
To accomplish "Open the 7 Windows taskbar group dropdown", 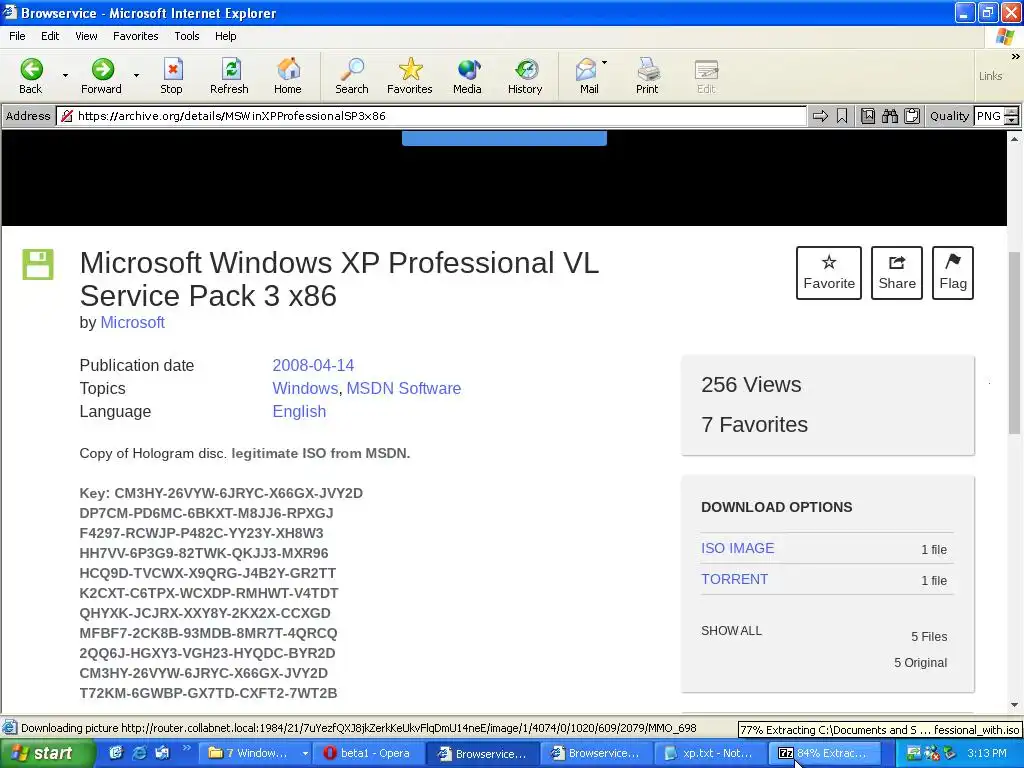I will click(x=304, y=754).
